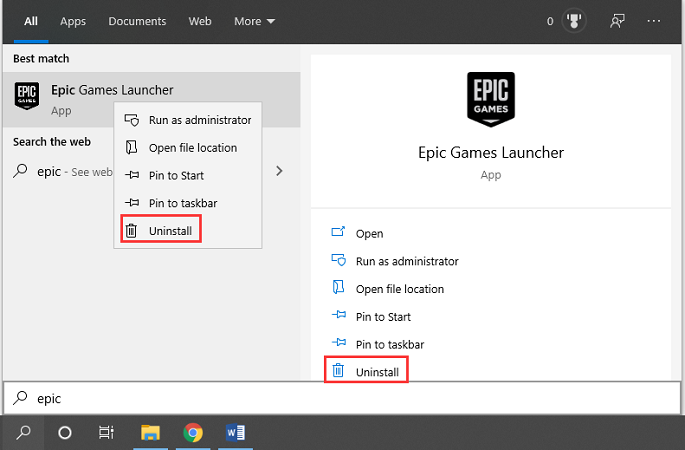Click Open in the right pane
The height and width of the screenshot is (450, 685).
pyautogui.click(x=369, y=233)
